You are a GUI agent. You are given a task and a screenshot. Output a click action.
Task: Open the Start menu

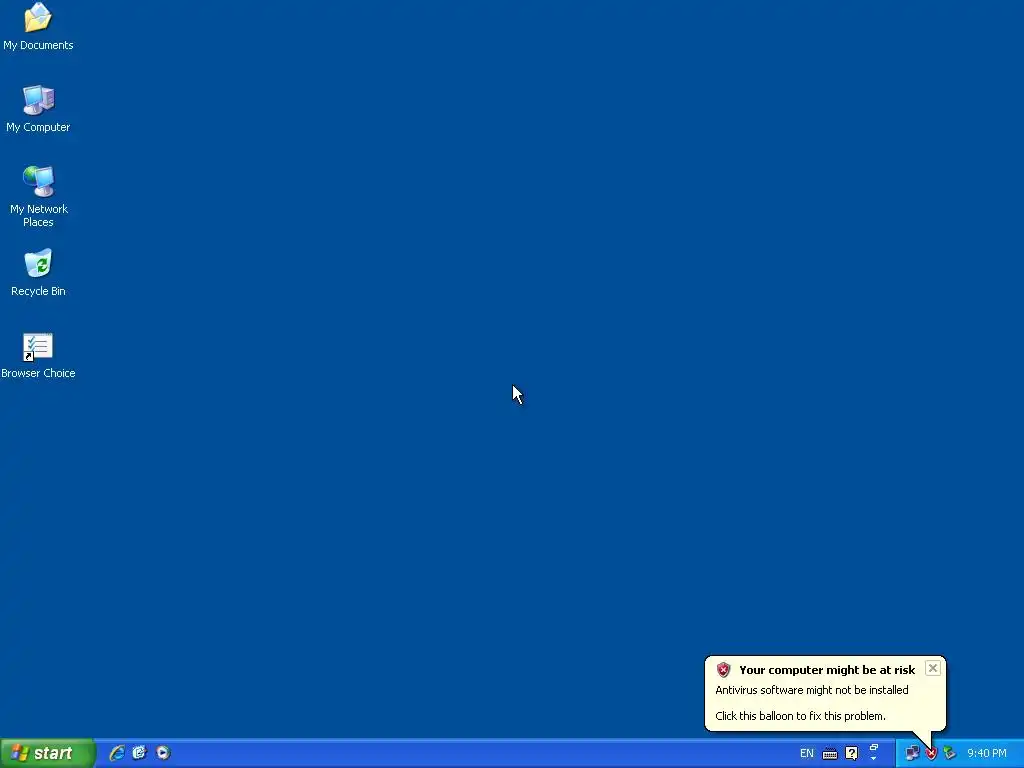point(47,753)
